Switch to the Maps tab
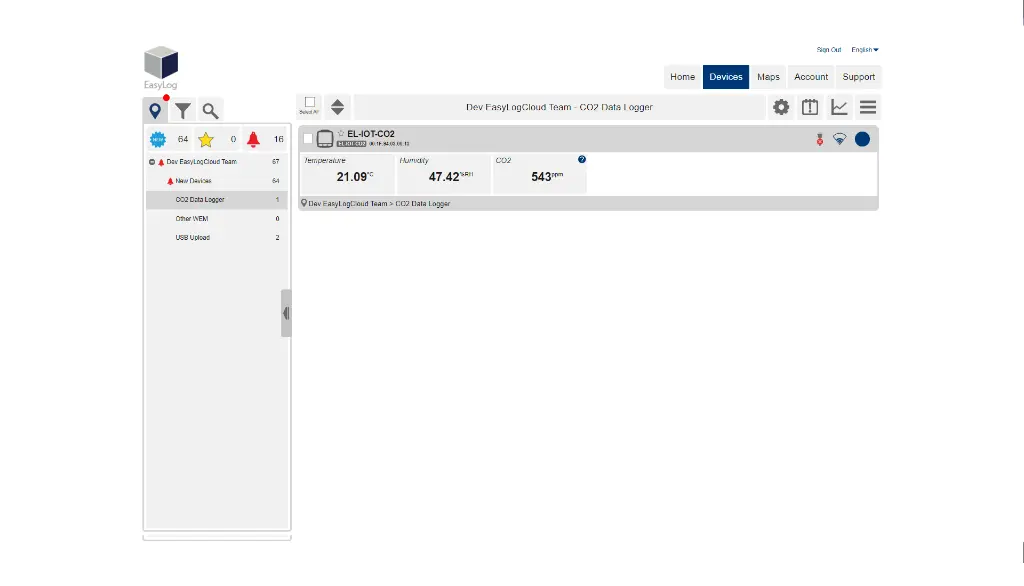Image resolution: width=1024 pixels, height=586 pixels. [768, 77]
